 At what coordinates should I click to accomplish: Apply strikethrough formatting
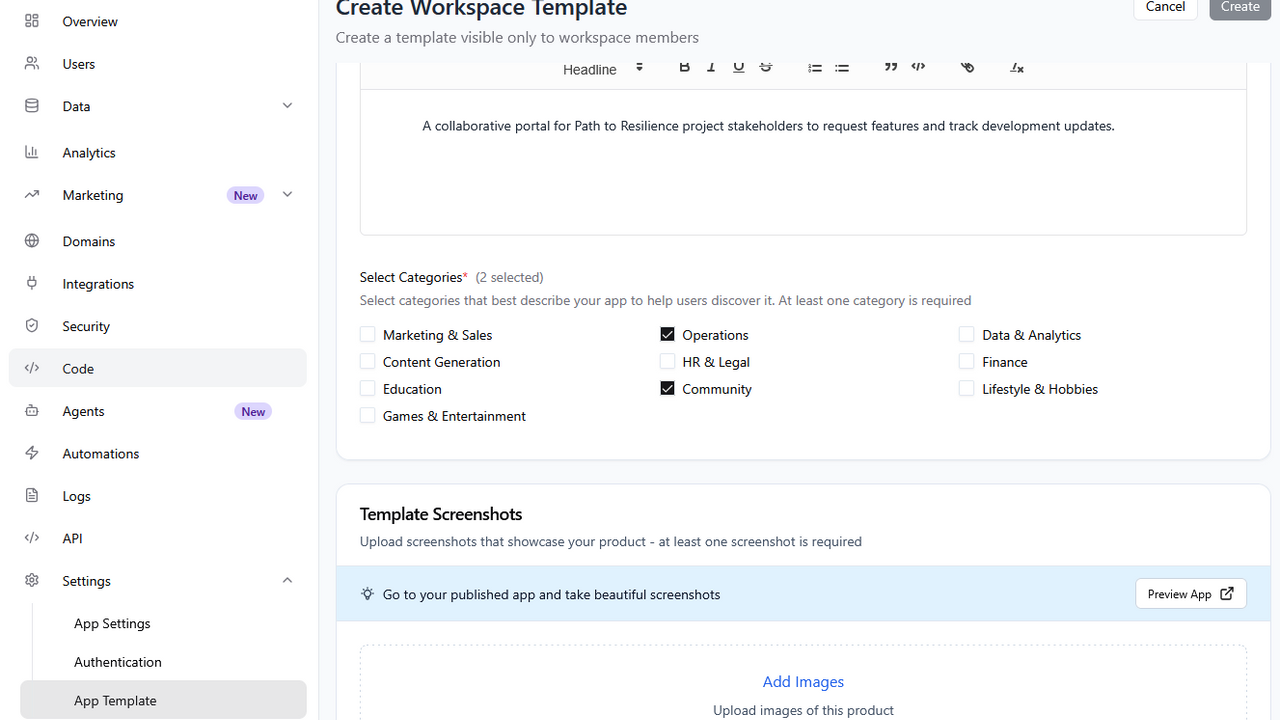766,67
